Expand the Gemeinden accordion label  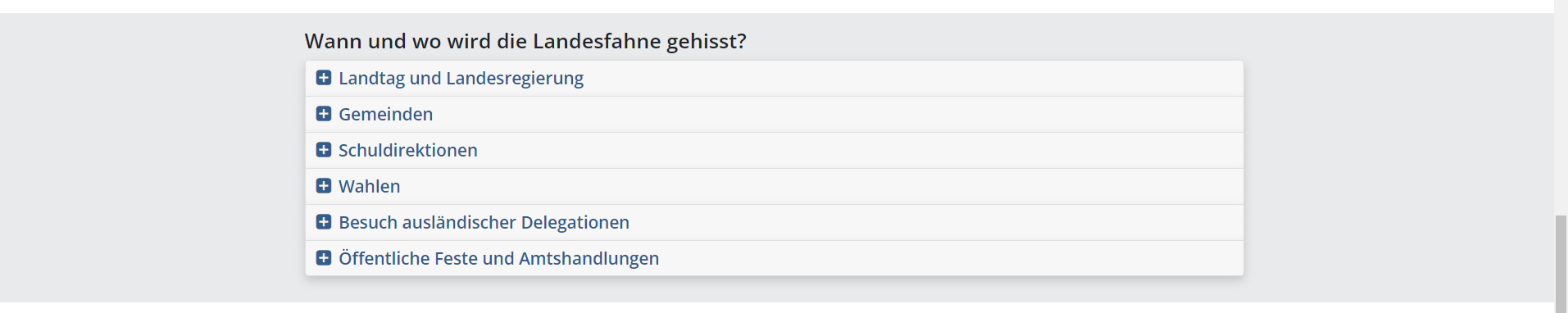(x=385, y=115)
